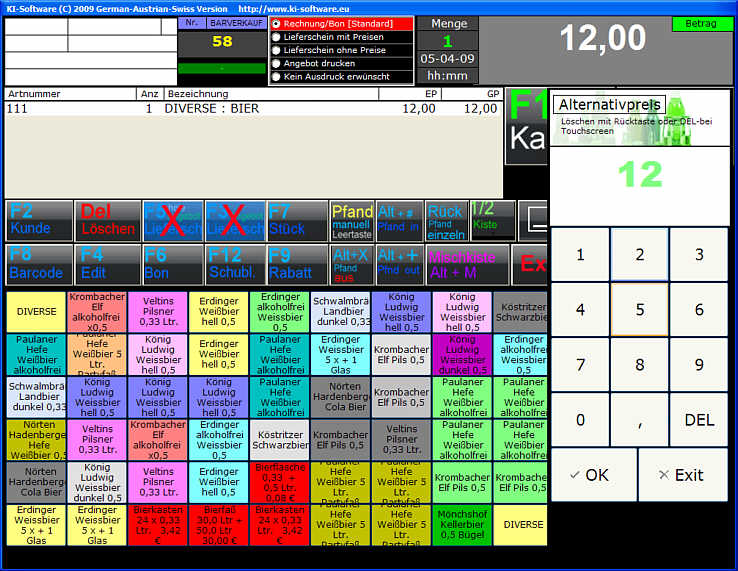Click the keypad DEL key

699,420
